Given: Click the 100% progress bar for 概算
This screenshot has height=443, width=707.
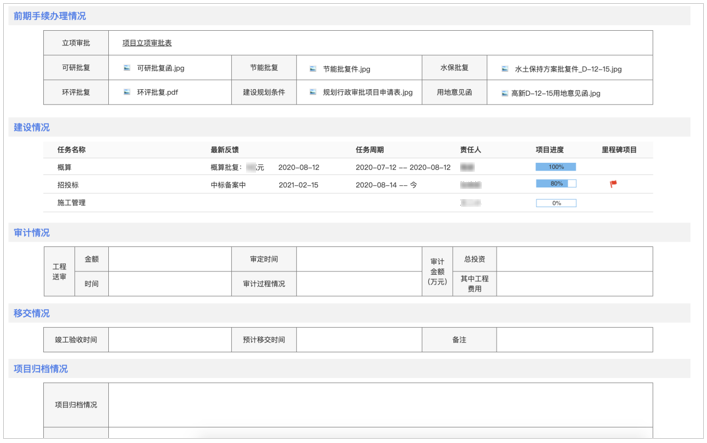Looking at the screenshot, I should click(556, 167).
